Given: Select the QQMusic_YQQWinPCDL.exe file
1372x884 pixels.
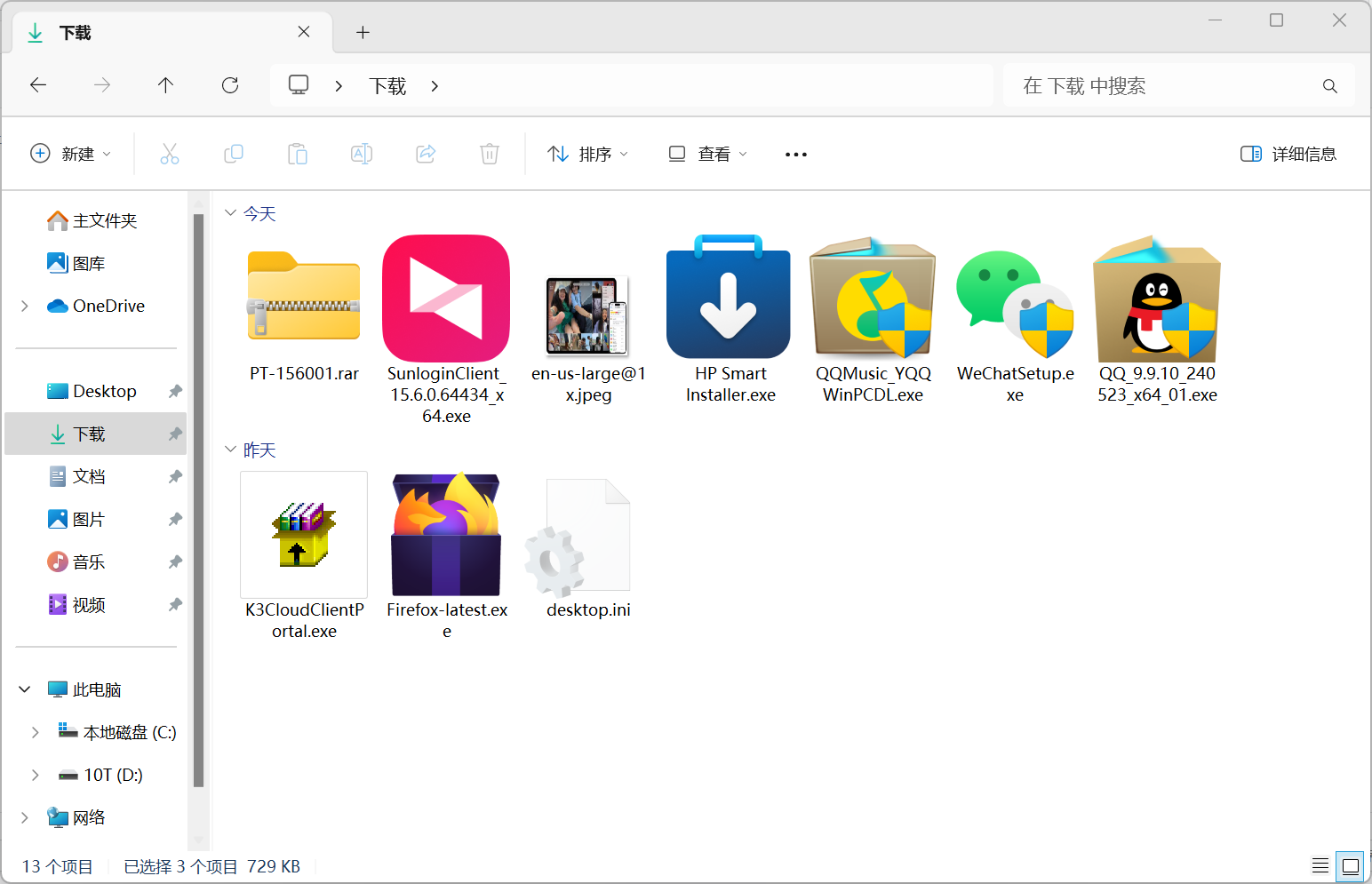Looking at the screenshot, I should pyautogui.click(x=873, y=320).
